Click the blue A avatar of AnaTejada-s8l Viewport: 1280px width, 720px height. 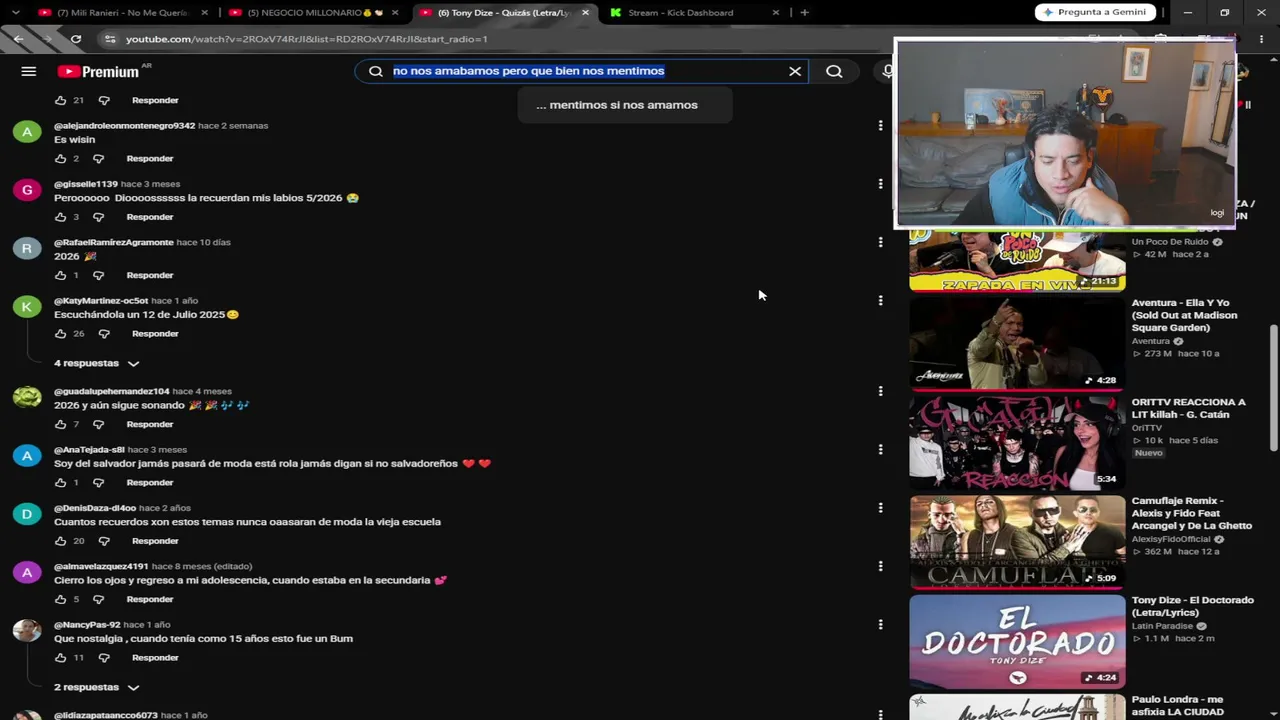pos(27,455)
